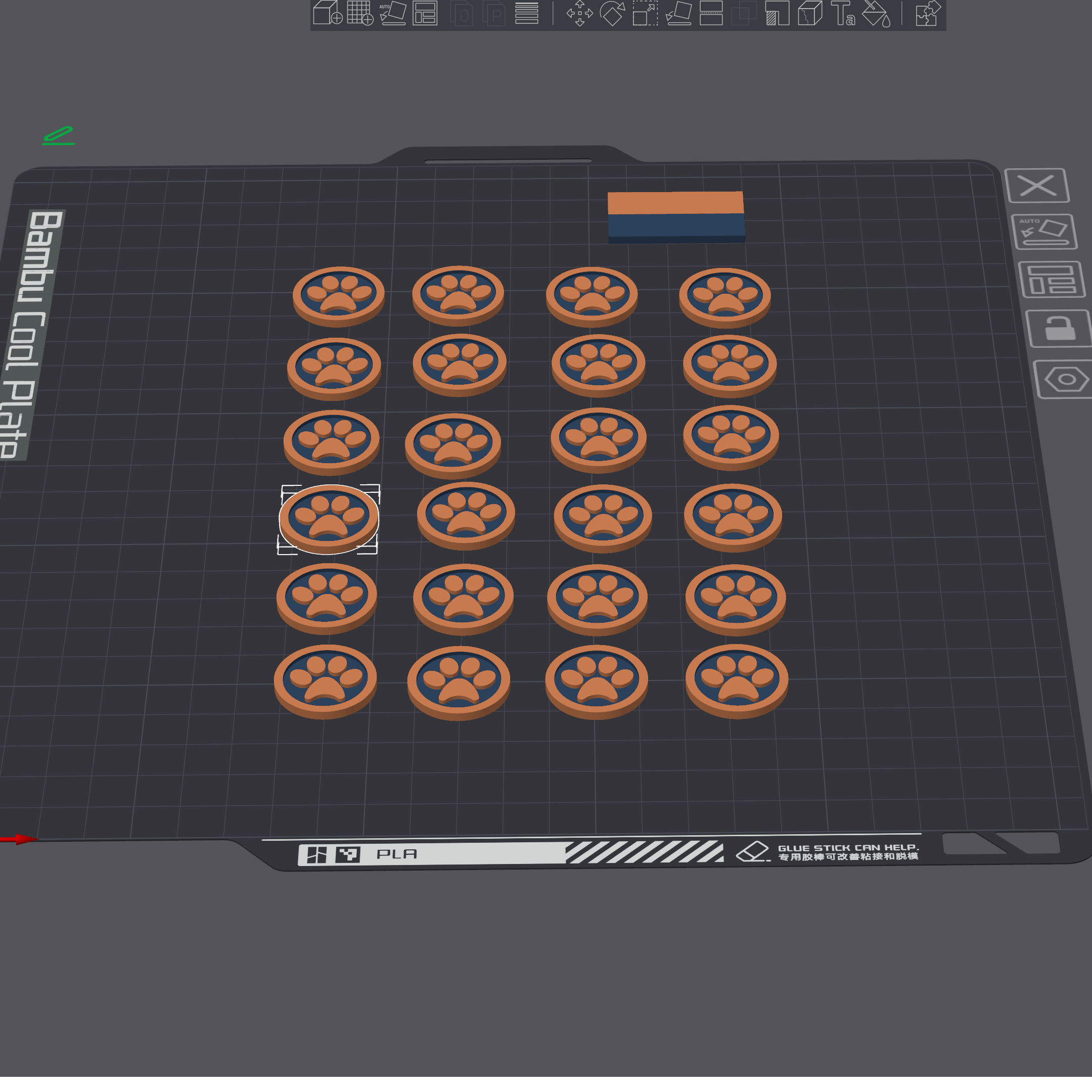Viewport: 1092px width, 1092px height.
Task: Select the Rotate tool
Action: point(612,13)
